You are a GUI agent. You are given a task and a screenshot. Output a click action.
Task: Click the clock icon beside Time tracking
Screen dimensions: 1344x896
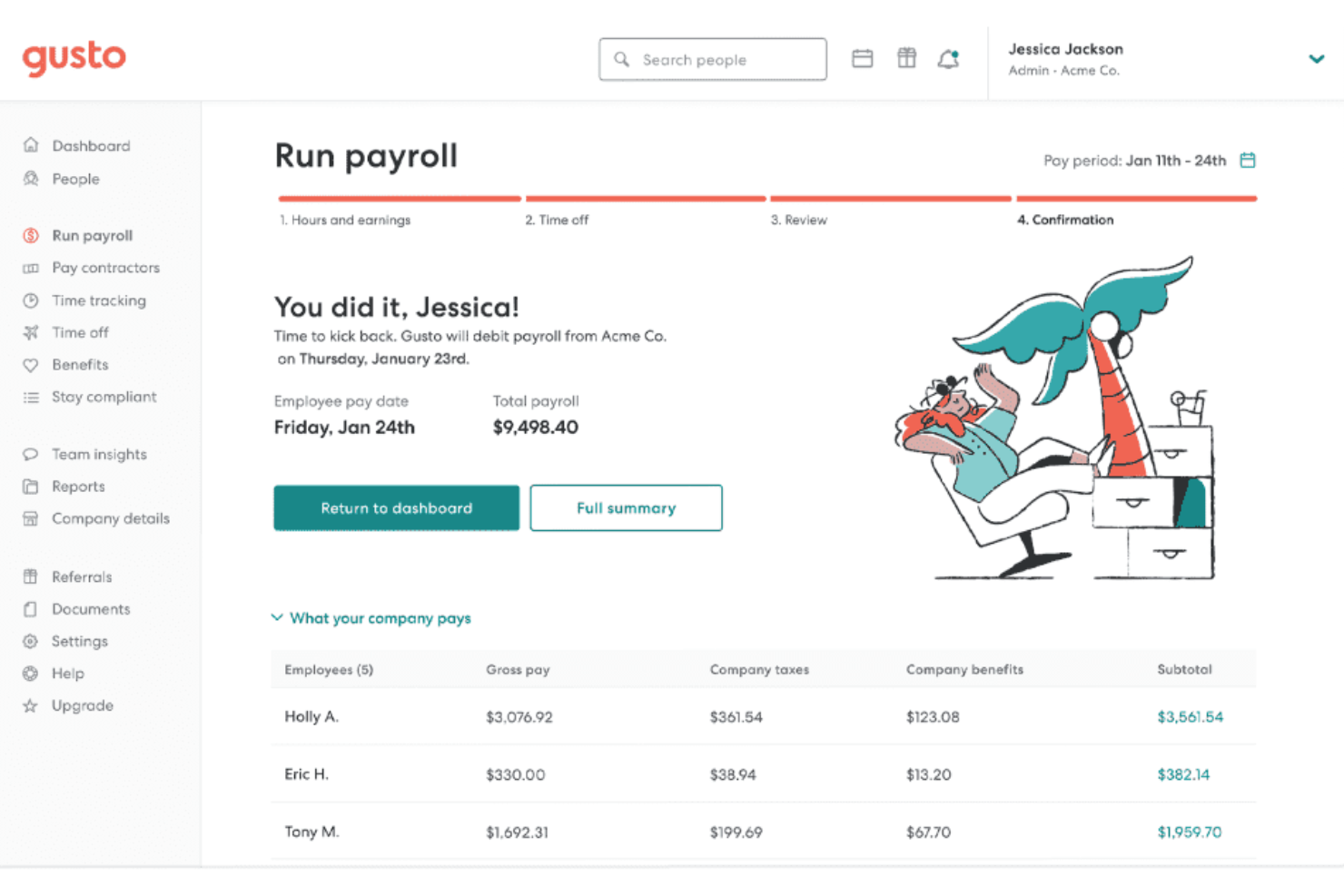point(31,300)
